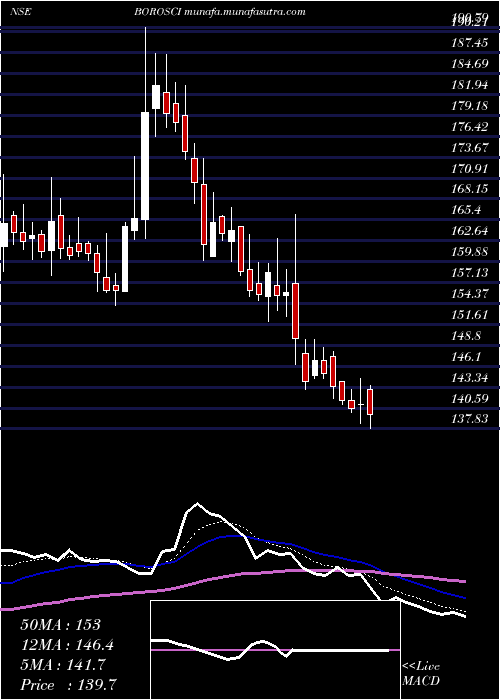Click the 143.34 price level label
Screen dimensions: 500x700
pos(470,377)
